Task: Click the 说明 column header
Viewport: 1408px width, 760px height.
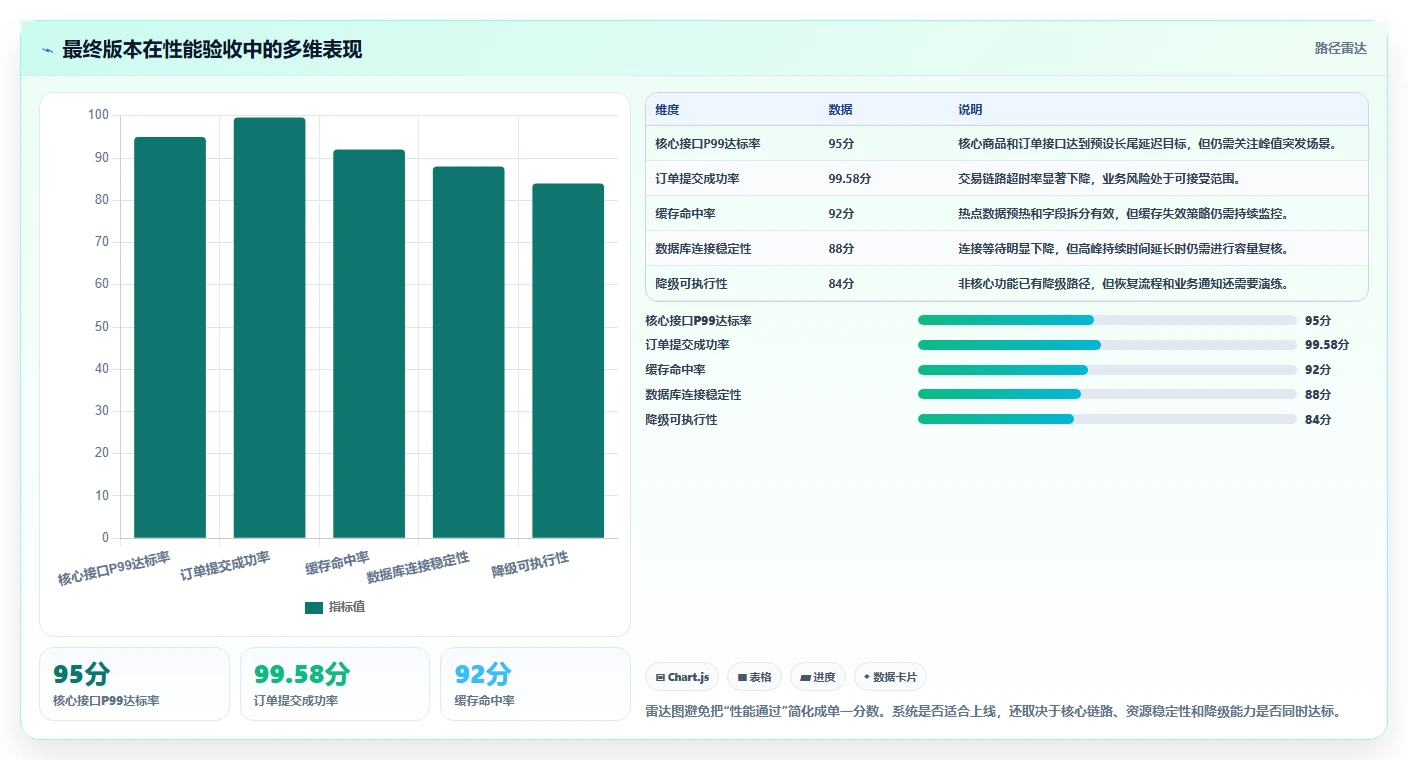Action: (x=970, y=110)
